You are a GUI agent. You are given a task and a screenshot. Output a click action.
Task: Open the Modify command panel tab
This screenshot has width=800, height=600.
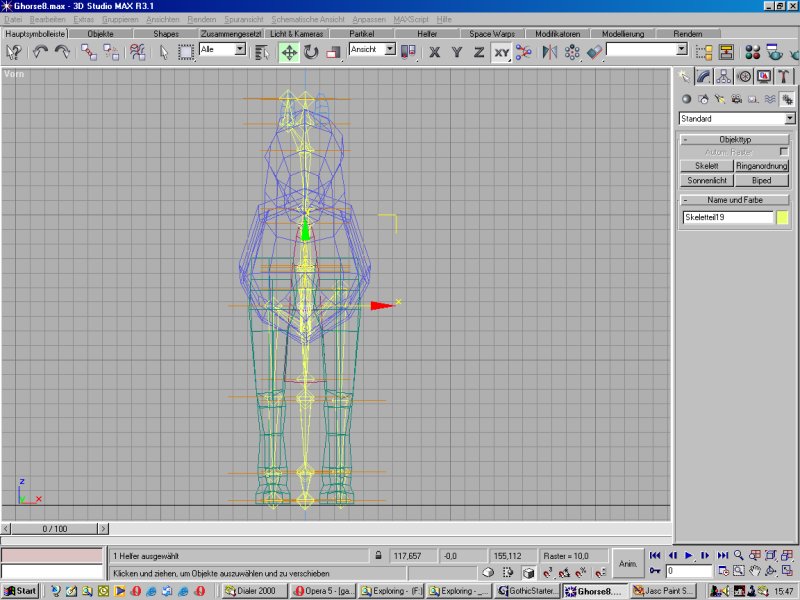tap(704, 76)
